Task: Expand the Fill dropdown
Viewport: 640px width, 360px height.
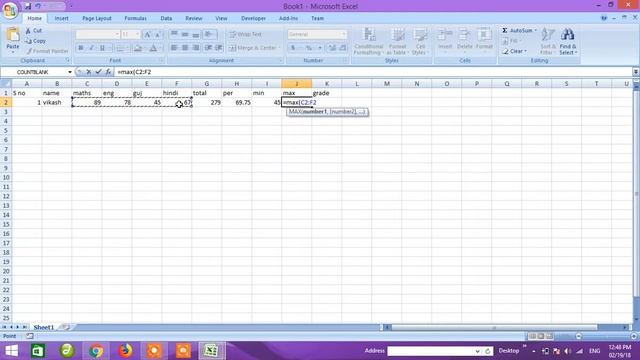Action: point(521,41)
